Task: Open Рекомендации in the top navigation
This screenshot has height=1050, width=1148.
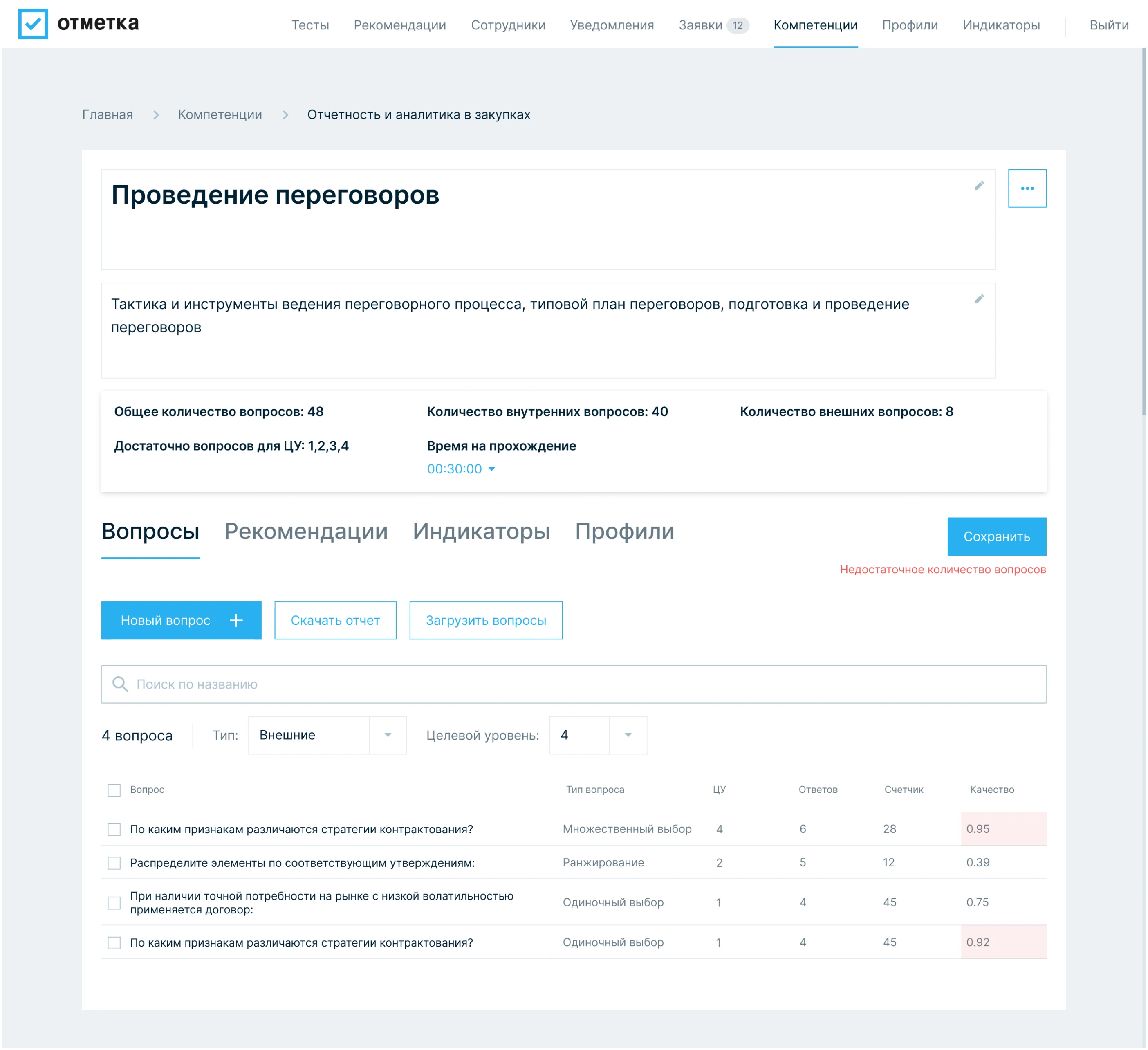Action: tap(399, 25)
